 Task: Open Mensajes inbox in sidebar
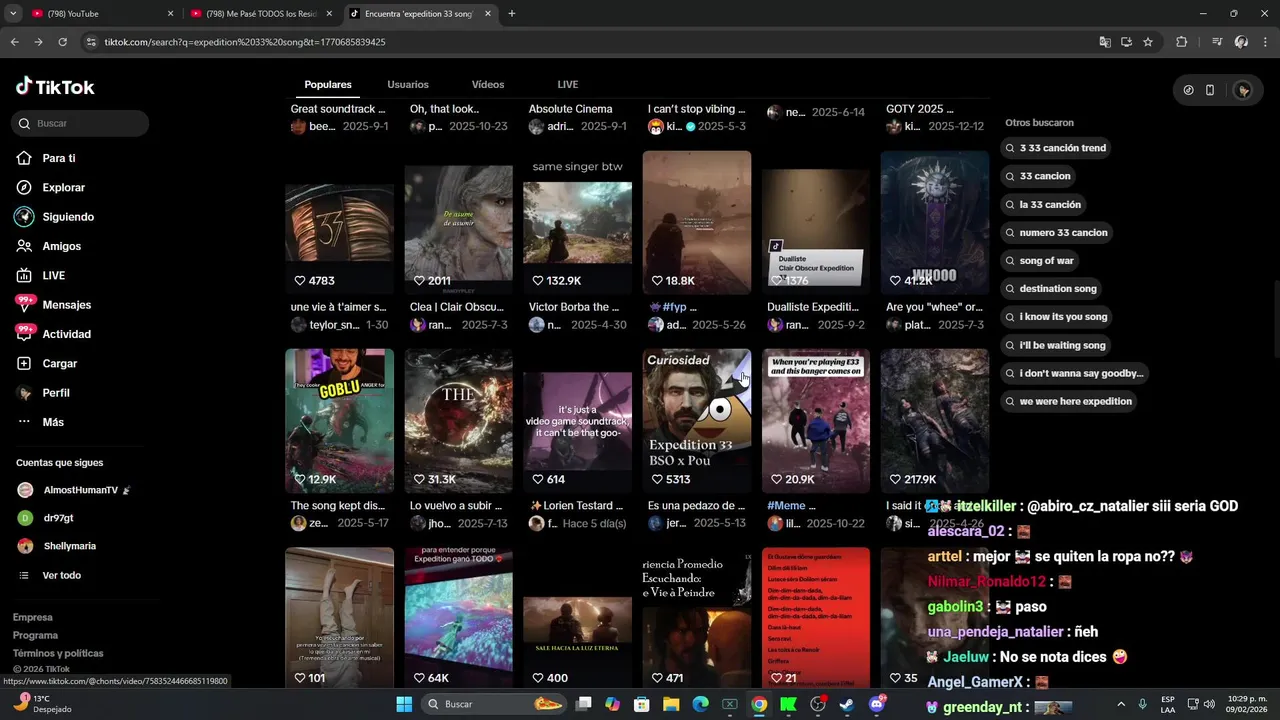[x=66, y=305]
